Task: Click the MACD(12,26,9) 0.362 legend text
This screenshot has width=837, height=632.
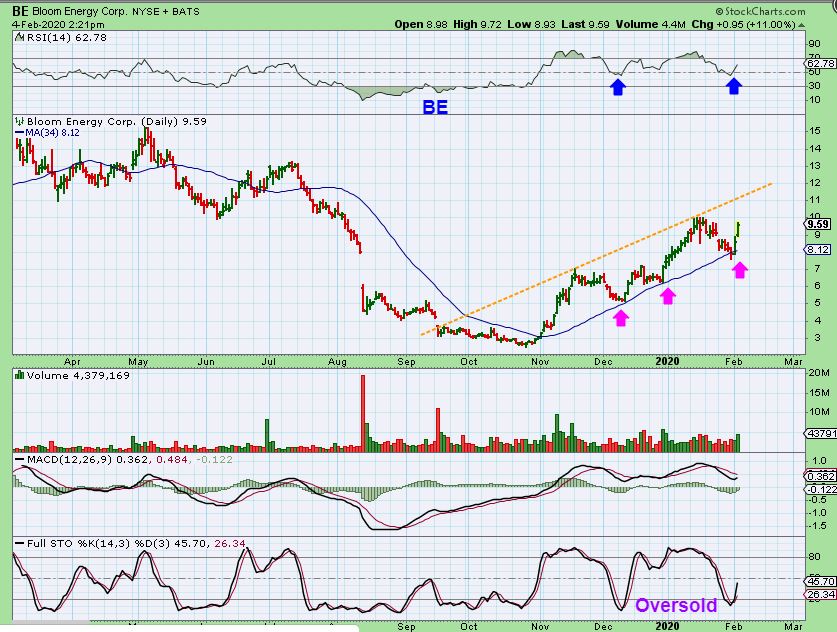Action: point(89,460)
